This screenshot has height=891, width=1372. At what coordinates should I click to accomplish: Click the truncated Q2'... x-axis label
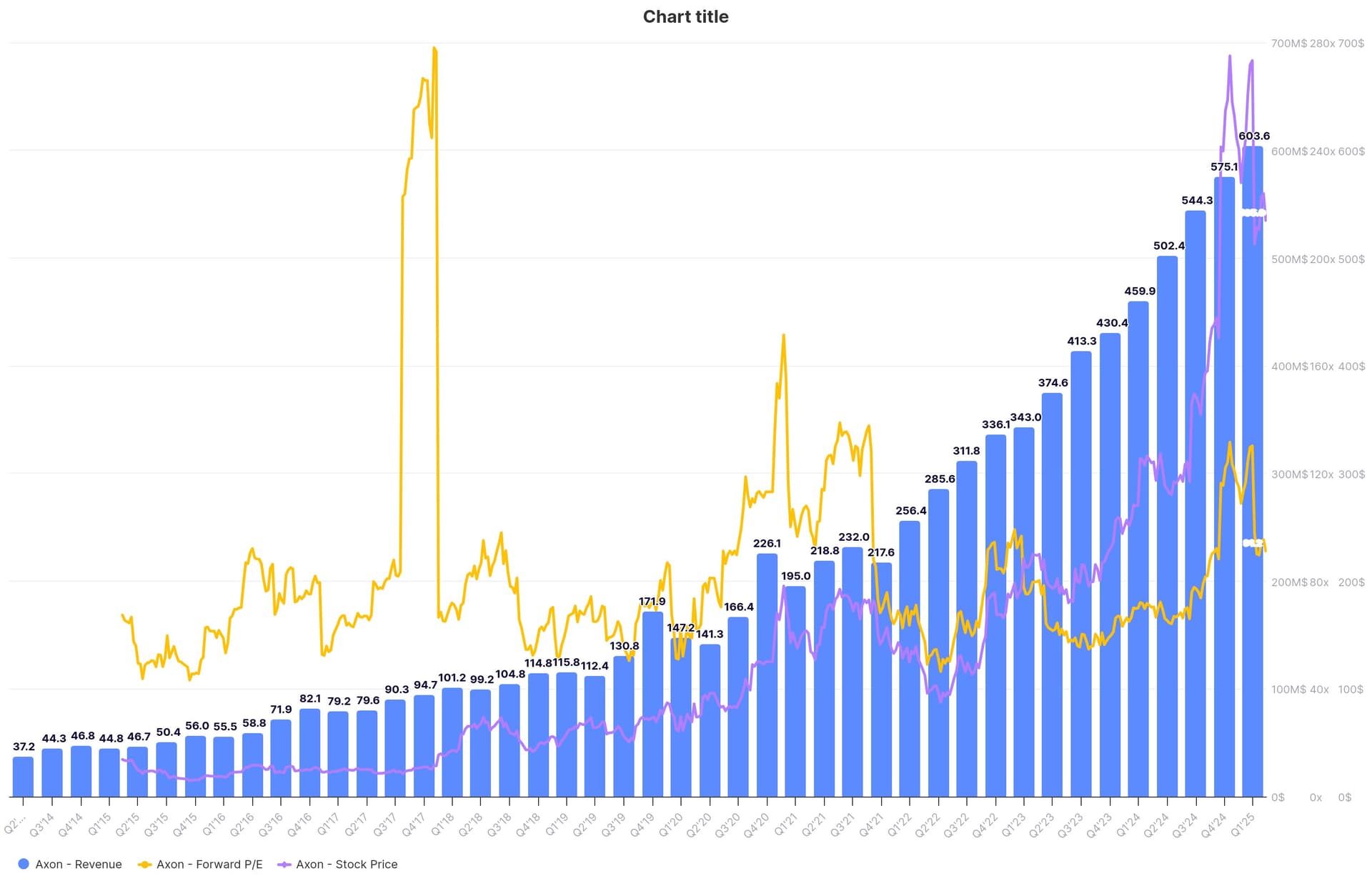point(14,825)
